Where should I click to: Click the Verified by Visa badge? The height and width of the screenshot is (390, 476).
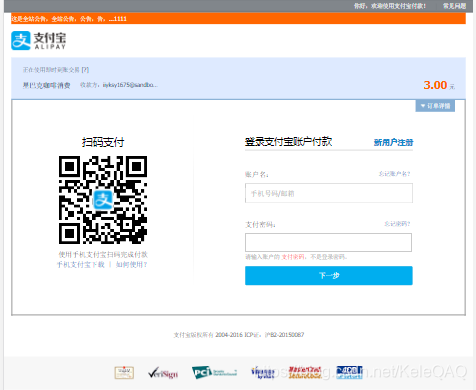(x=263, y=372)
